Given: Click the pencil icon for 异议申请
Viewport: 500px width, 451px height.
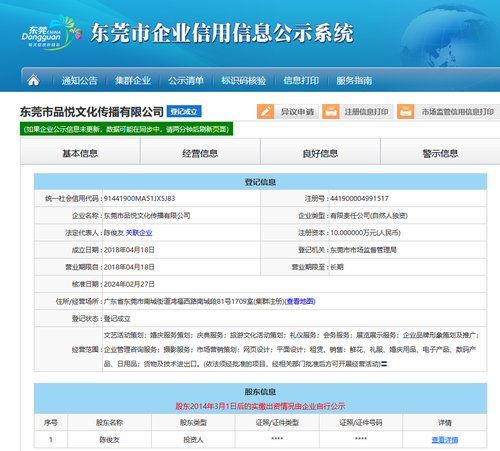Looking at the screenshot, I should (x=265, y=111).
